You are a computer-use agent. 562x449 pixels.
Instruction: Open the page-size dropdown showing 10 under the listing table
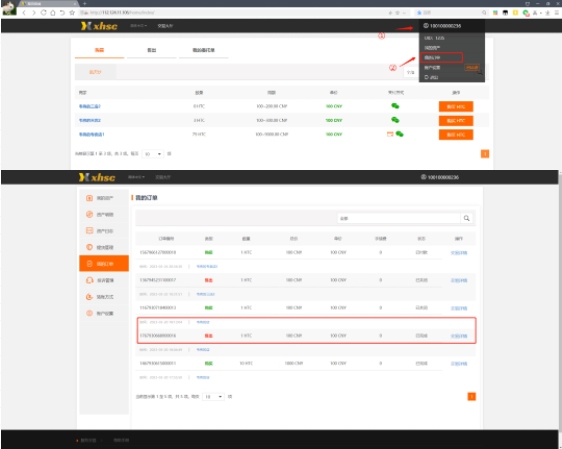[x=153, y=154]
